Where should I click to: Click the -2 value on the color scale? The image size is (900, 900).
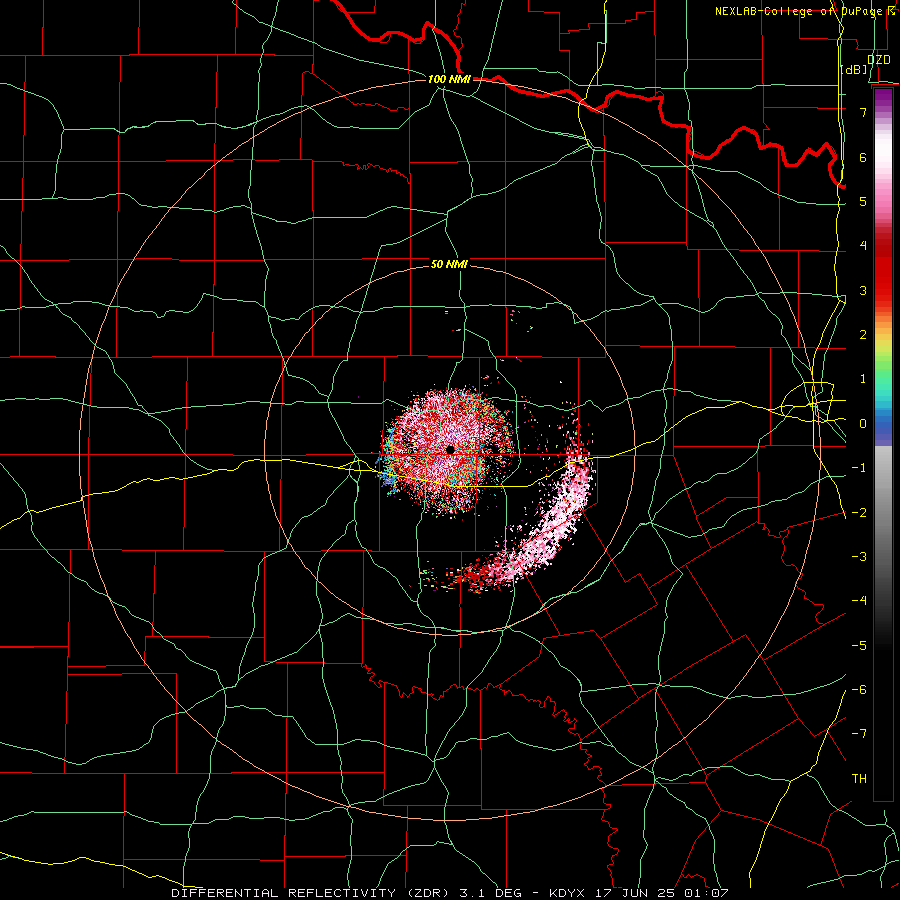[859, 513]
